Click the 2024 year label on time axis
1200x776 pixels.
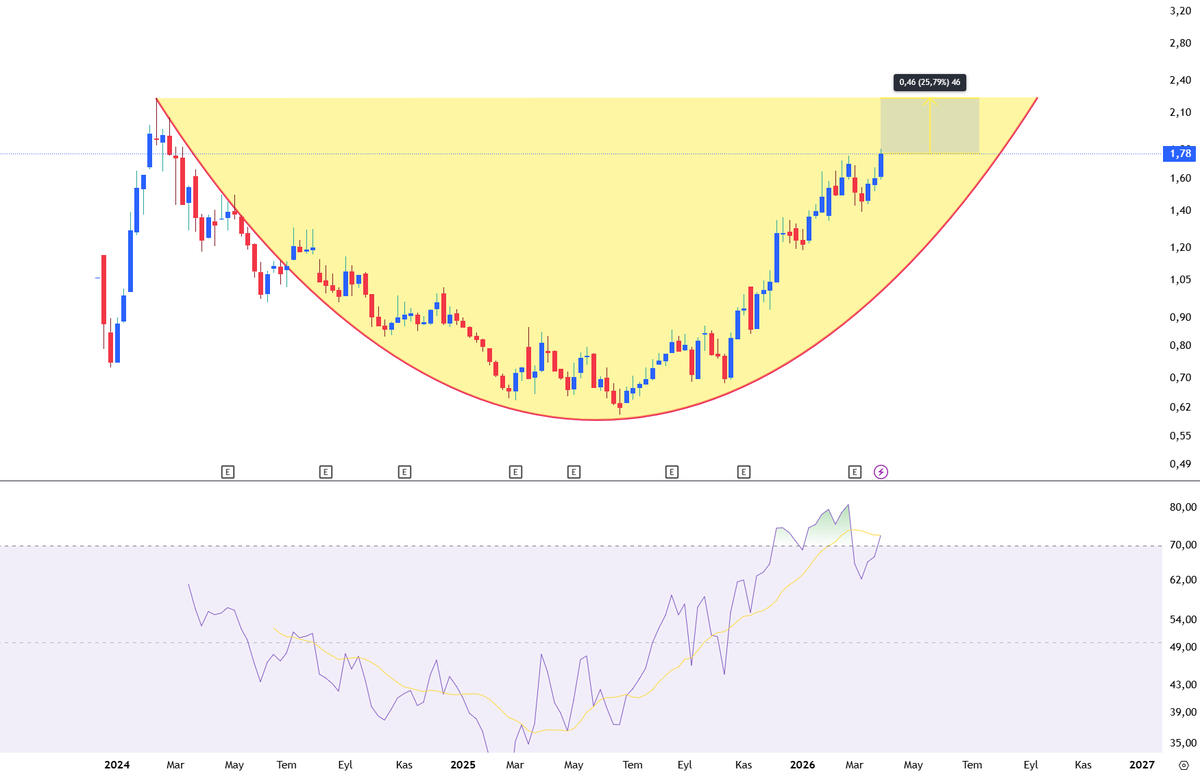tap(118, 764)
